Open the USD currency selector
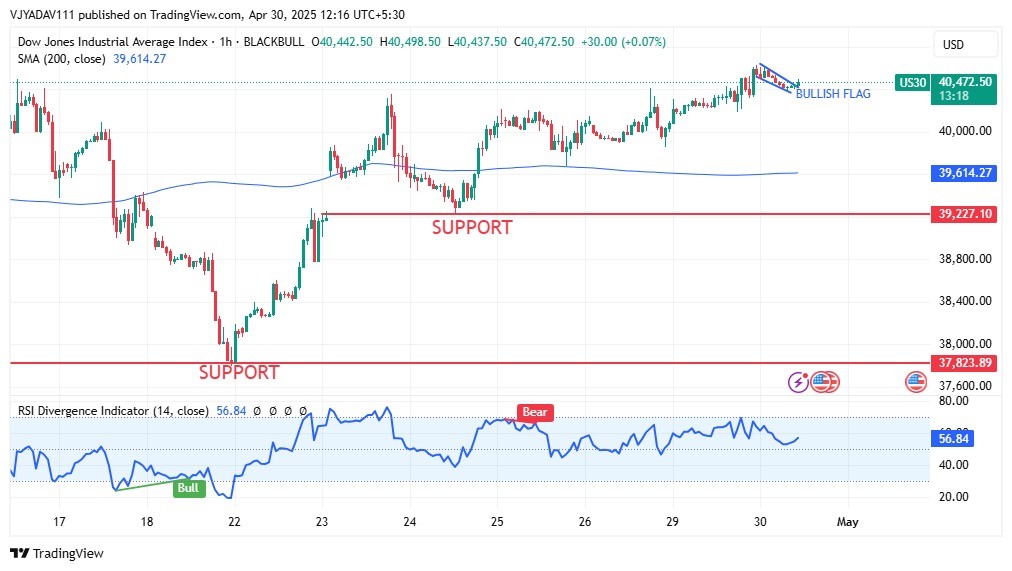This screenshot has height=571, width=1012. point(953,45)
